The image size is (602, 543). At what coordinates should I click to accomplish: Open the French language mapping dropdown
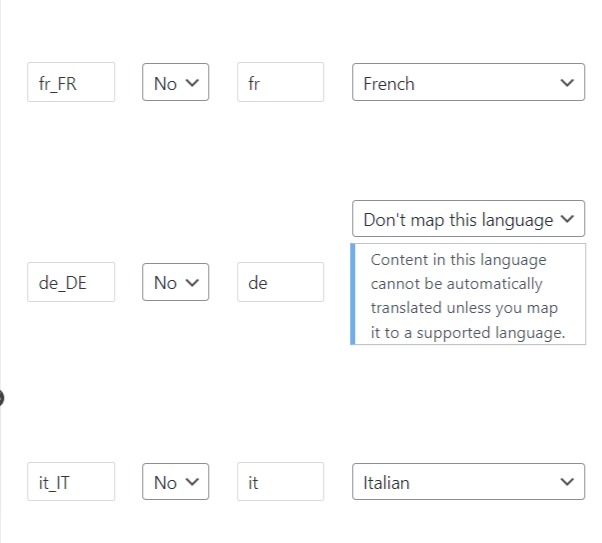click(468, 83)
